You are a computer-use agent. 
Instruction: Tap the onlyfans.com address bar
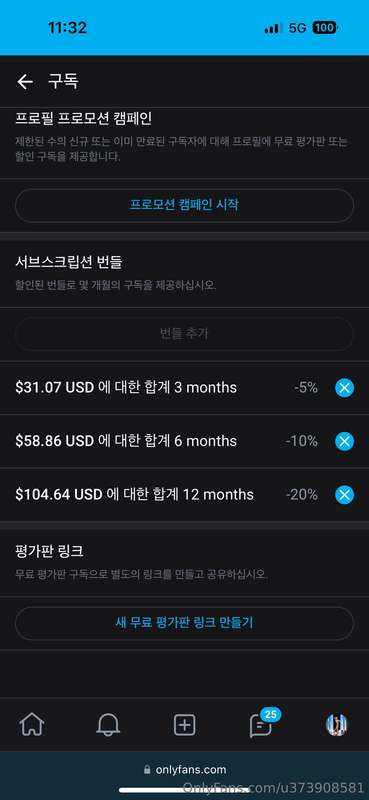[185, 769]
